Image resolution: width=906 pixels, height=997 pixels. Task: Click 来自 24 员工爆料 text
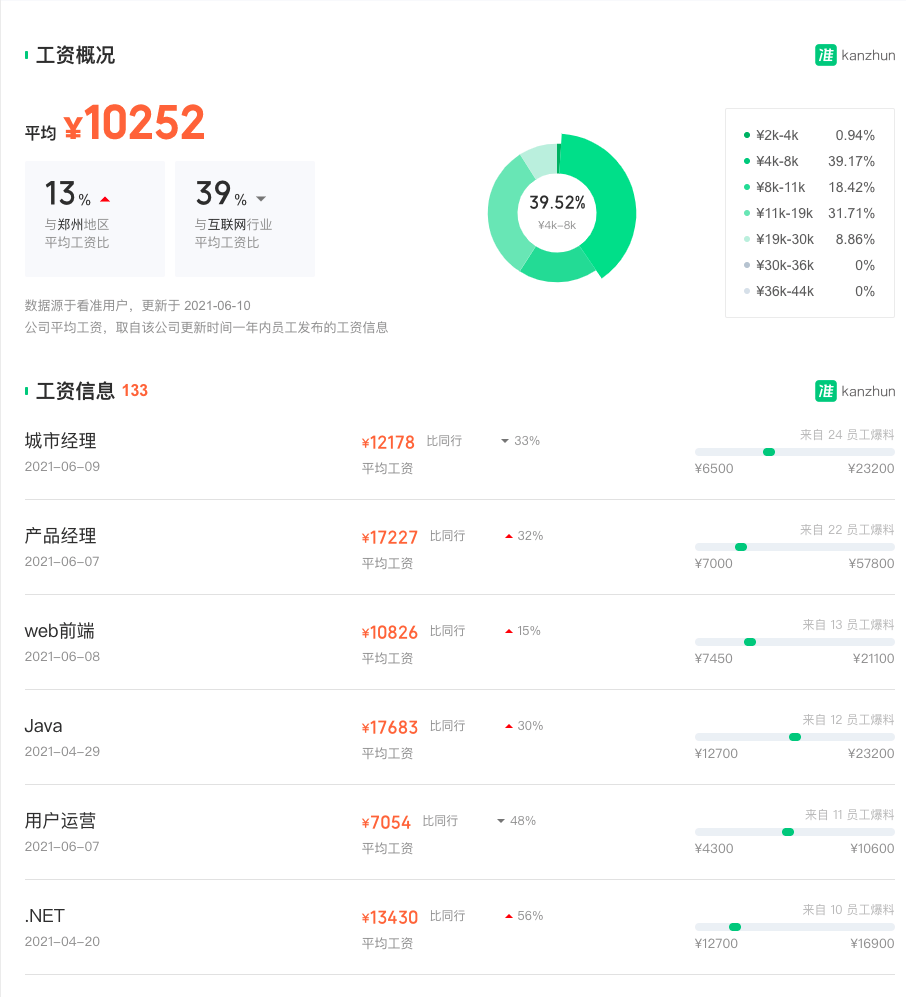[x=847, y=435]
